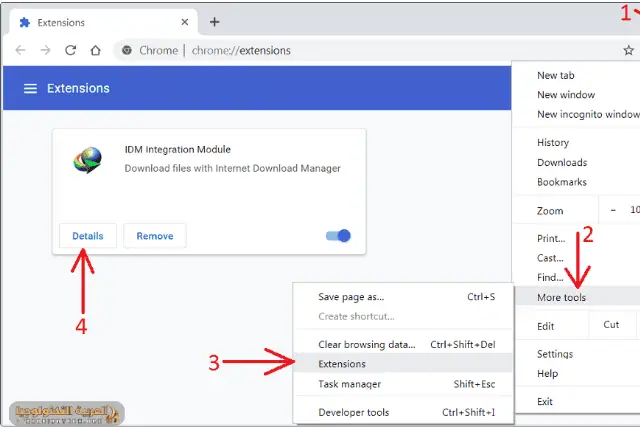The image size is (640, 427).
Task: Click the site info icon in address bar
Action: [127, 50]
